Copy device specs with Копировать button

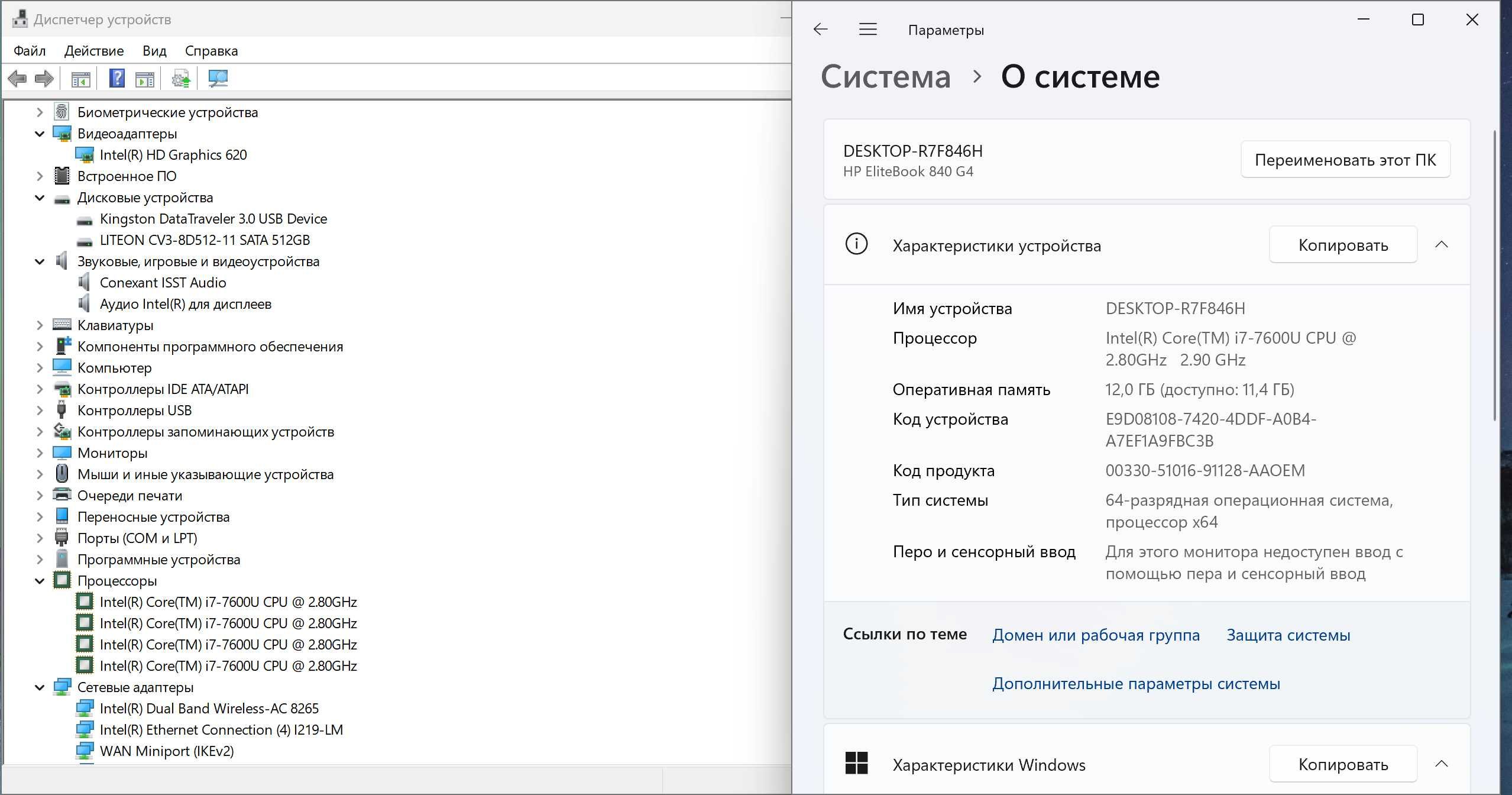(1343, 245)
